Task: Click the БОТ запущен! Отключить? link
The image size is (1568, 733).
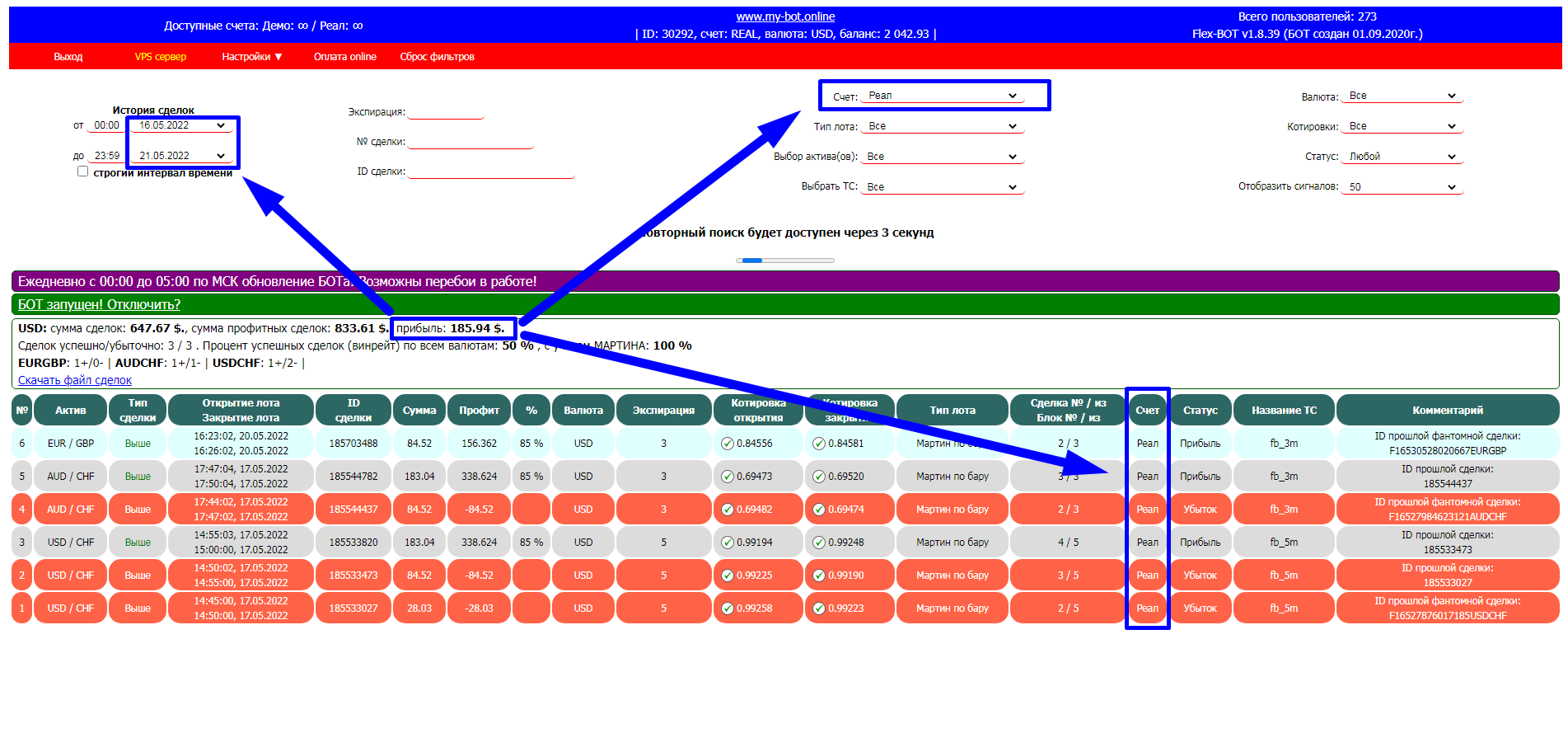Action: (99, 304)
